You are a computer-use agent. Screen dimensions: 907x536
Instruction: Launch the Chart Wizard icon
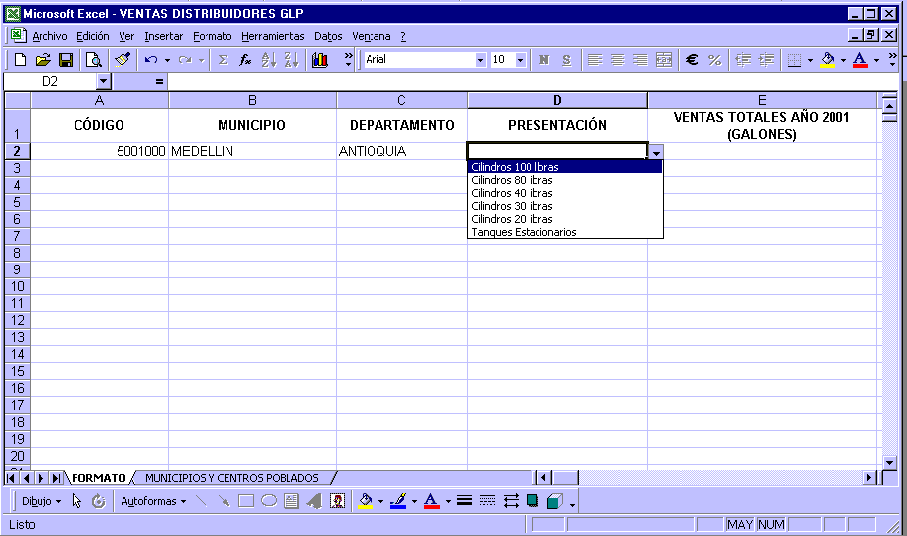pyautogui.click(x=320, y=60)
